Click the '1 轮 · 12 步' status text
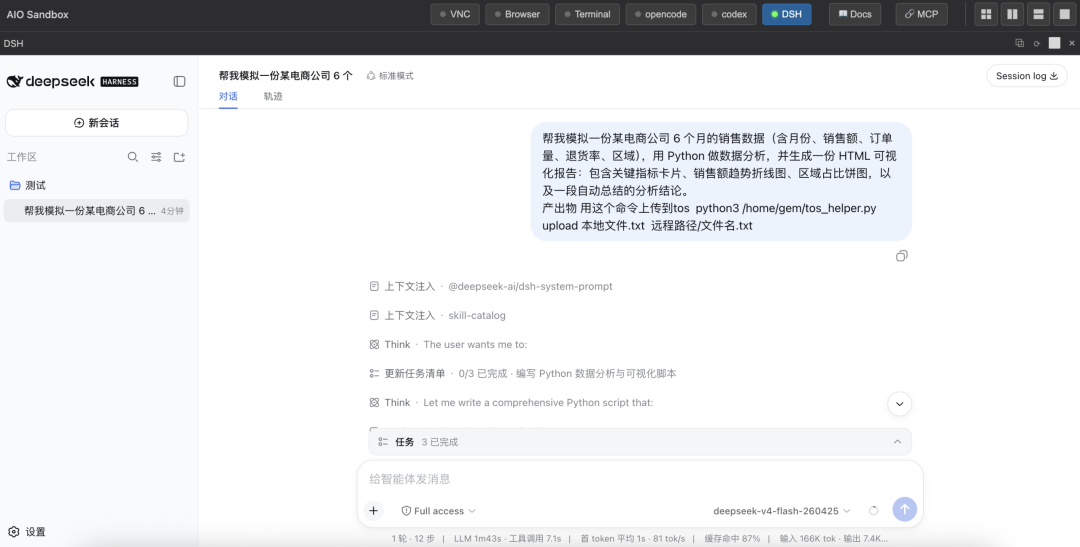 coord(413,539)
